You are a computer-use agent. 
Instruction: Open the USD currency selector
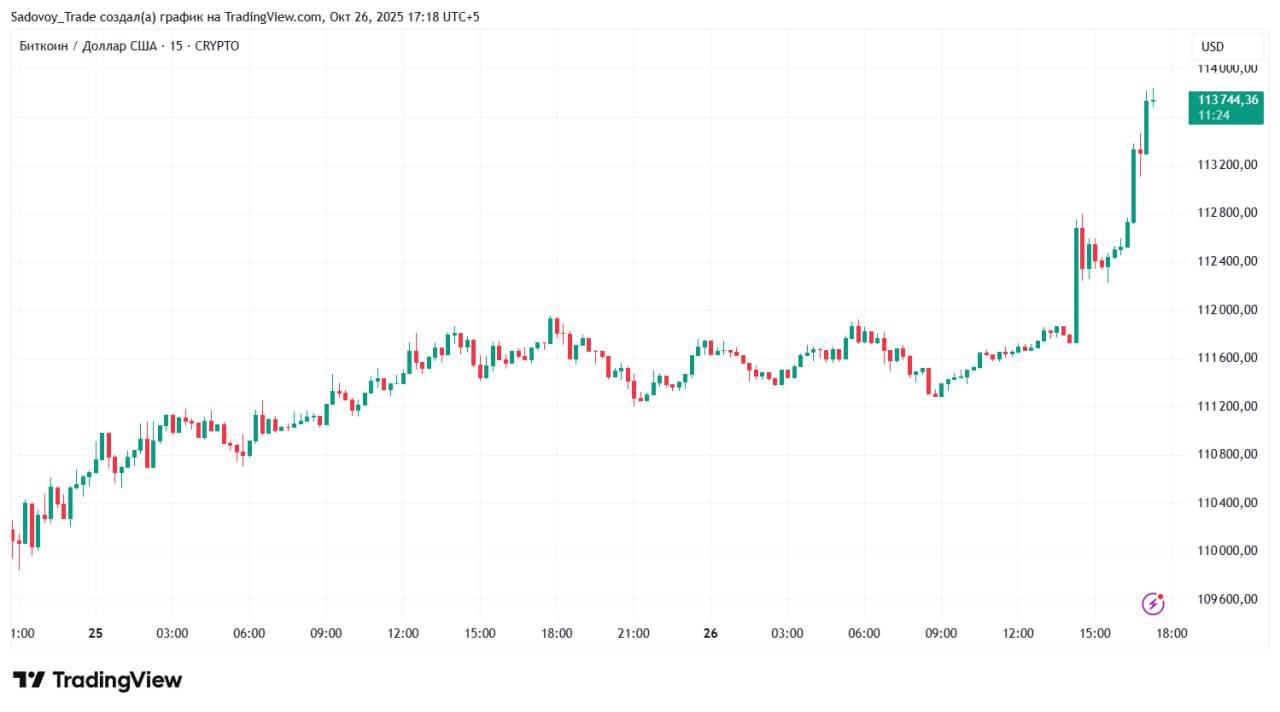coord(1212,47)
